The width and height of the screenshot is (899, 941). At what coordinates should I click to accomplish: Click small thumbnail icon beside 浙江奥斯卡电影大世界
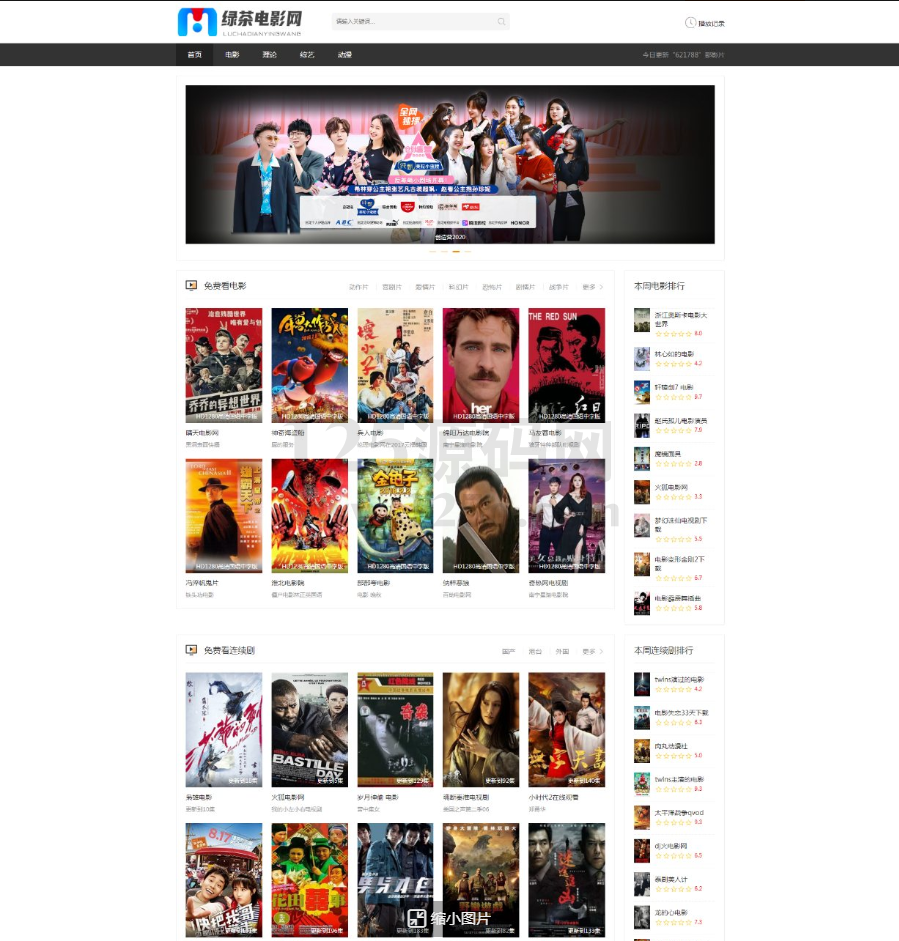(x=641, y=320)
